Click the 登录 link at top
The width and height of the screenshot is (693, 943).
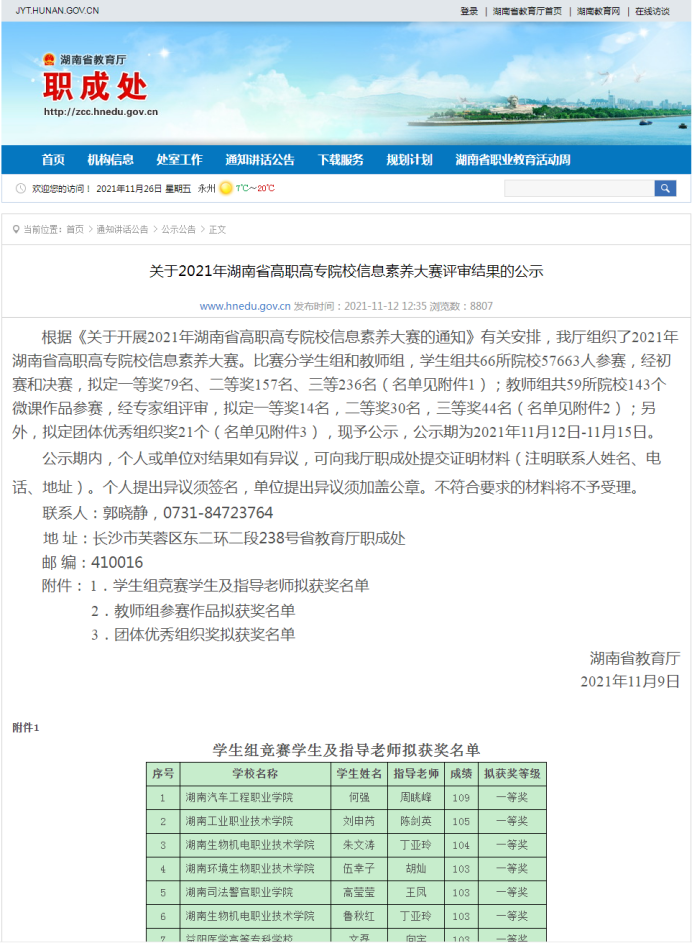click(x=469, y=11)
